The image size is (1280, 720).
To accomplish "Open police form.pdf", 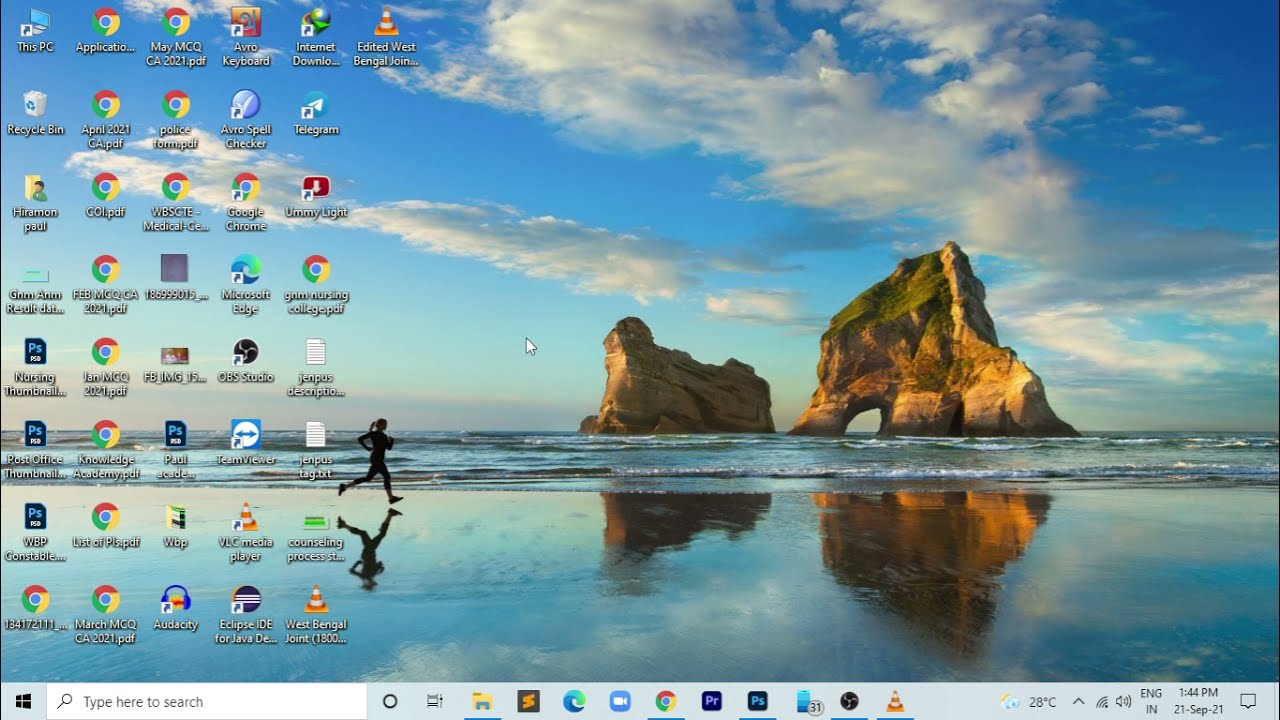I will 176,120.
